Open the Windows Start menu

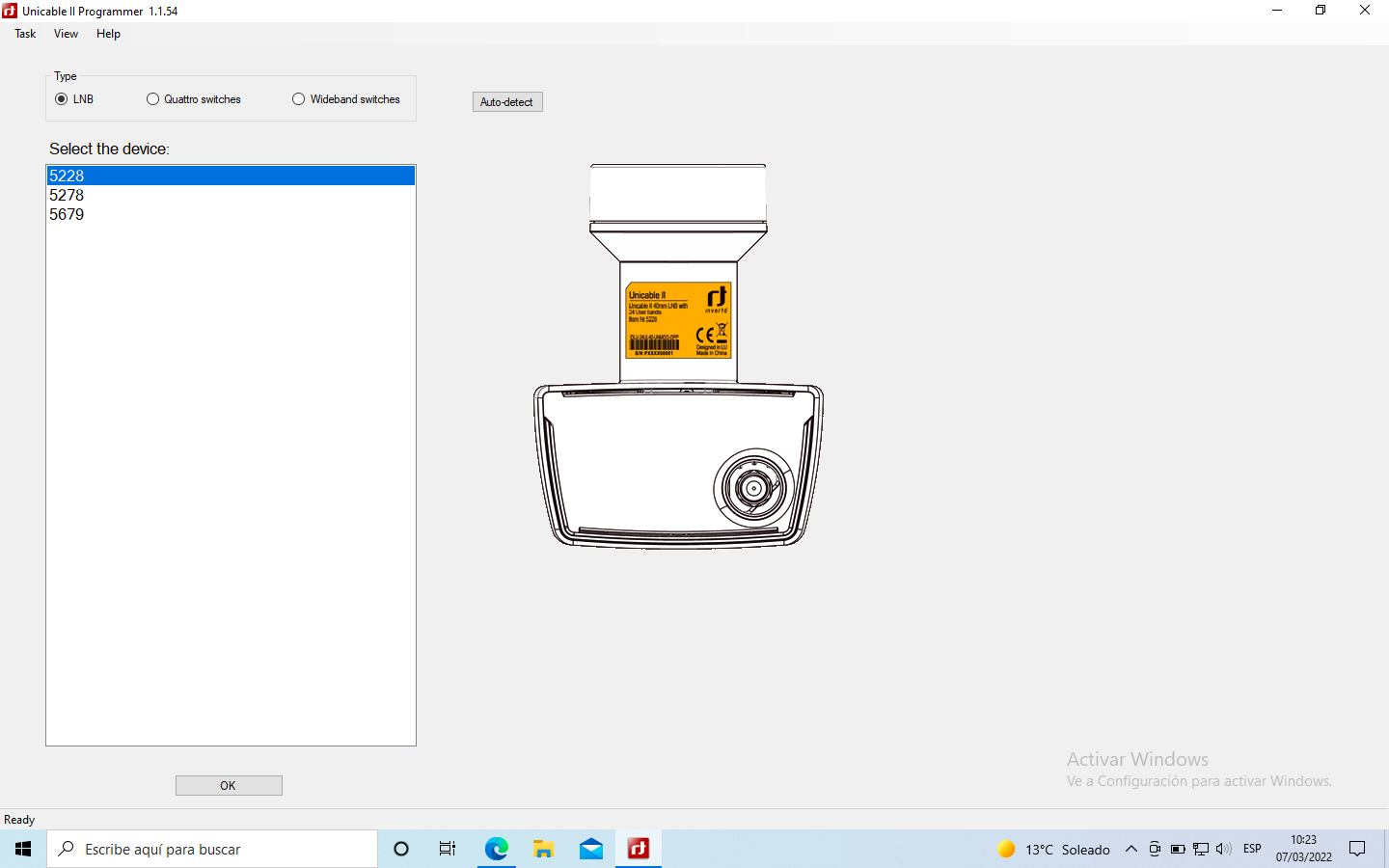(23, 849)
